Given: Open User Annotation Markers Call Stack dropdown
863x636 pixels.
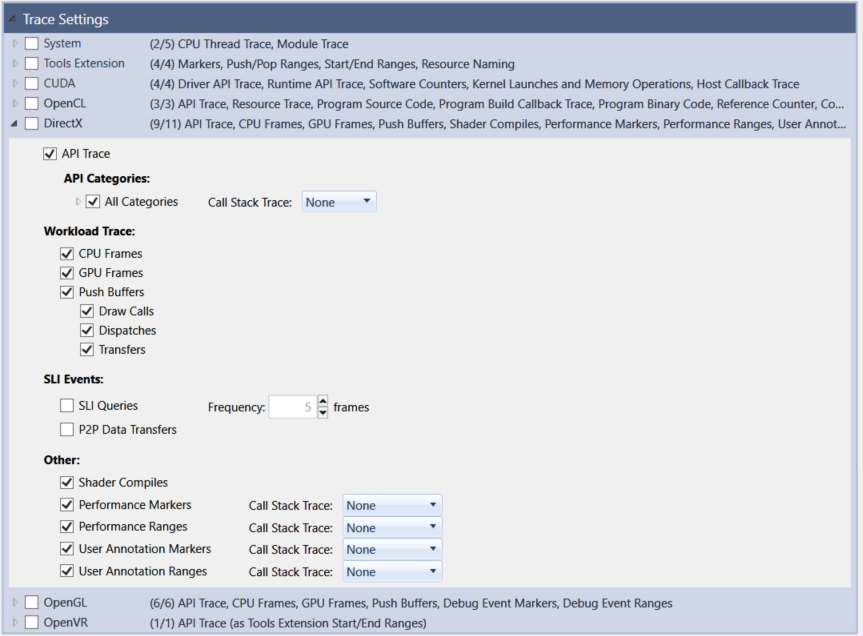Looking at the screenshot, I should pos(392,550).
